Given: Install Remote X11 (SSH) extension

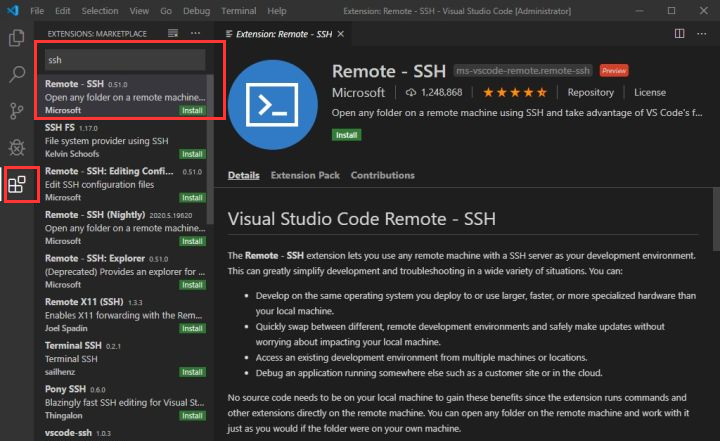Looking at the screenshot, I should [x=192, y=328].
